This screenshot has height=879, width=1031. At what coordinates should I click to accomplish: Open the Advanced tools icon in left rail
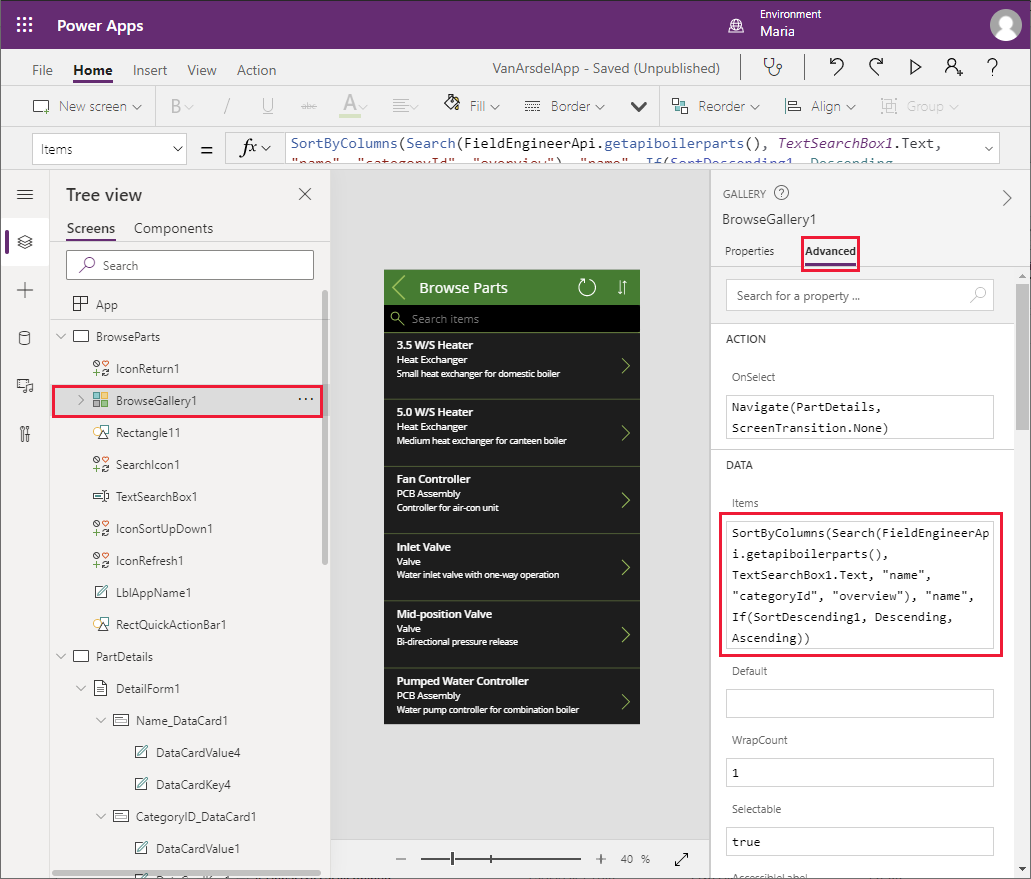25,434
